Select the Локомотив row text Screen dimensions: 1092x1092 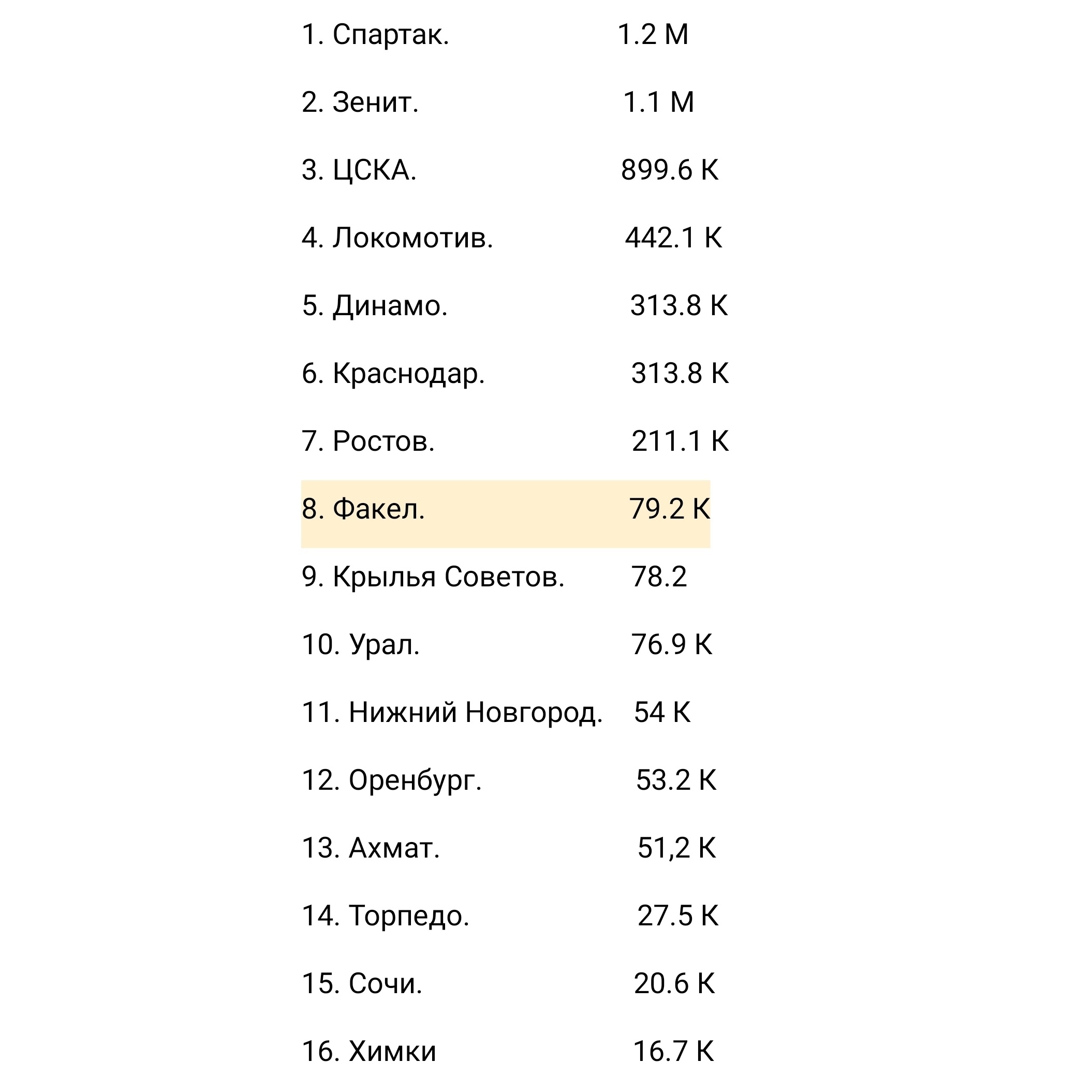412,239
